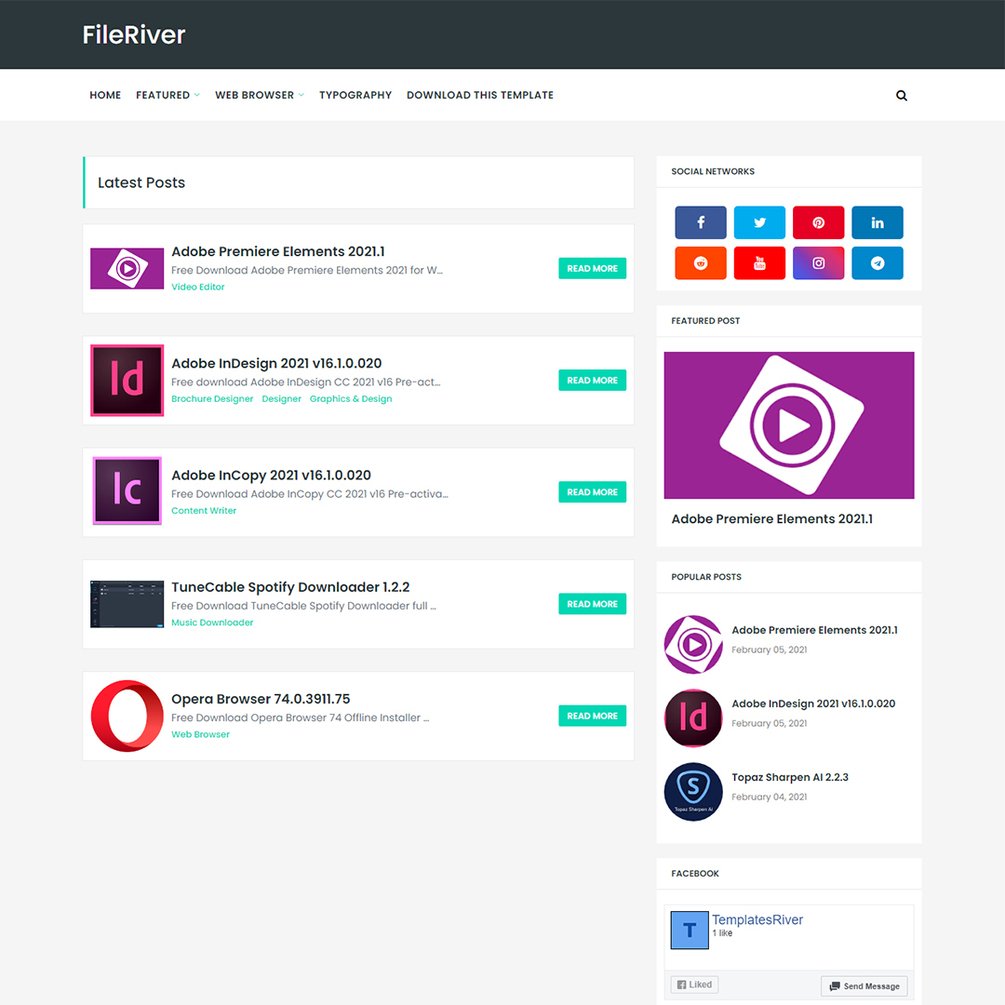This screenshot has height=1005, width=1005.
Task: Click the TuneCable Spotify Downloader screenshot thumbnail
Action: click(x=127, y=604)
